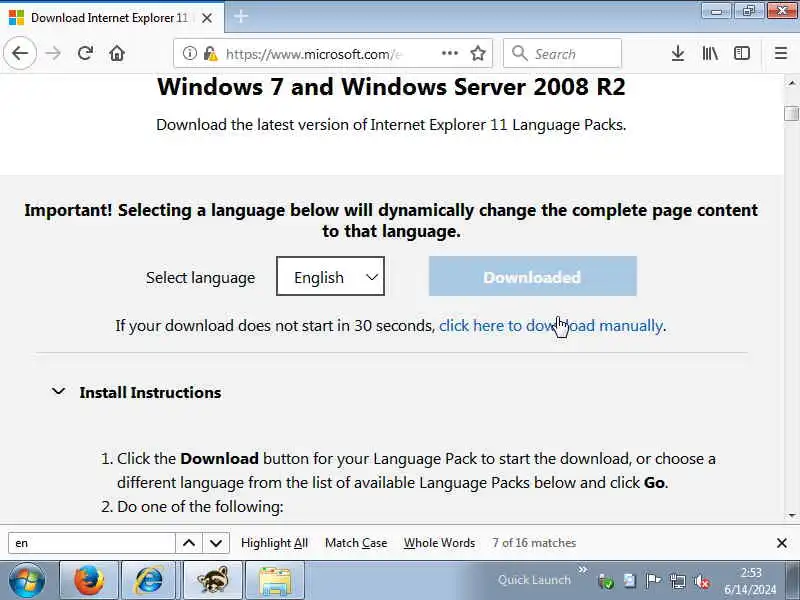
Task: Toggle Match Case in find bar
Action: click(x=356, y=543)
